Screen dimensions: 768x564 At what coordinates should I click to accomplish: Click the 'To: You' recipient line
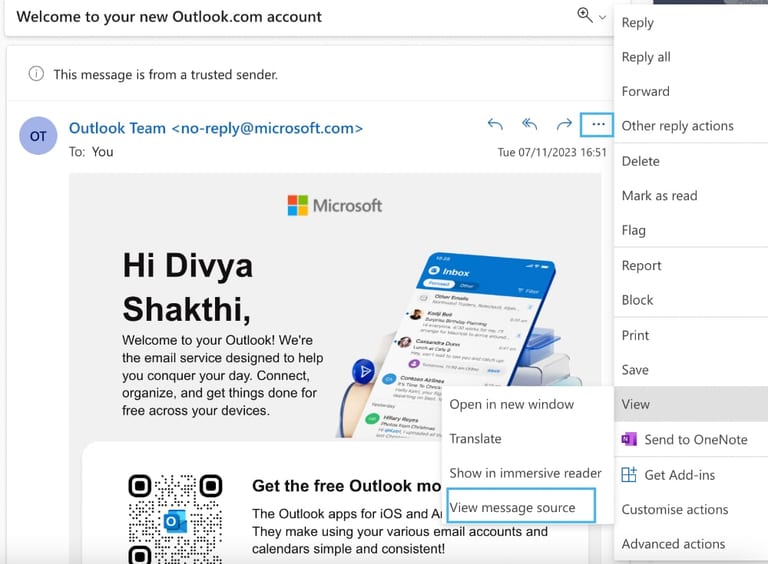91,152
